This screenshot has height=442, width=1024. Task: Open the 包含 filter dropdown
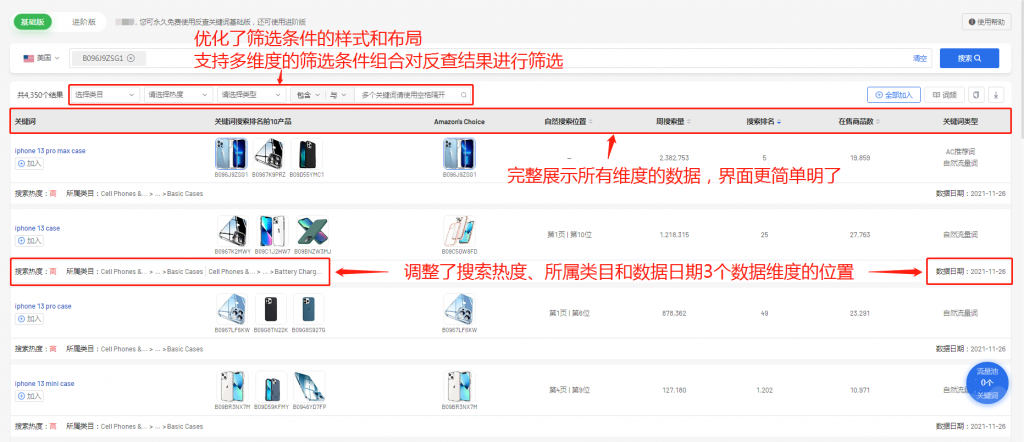[x=308, y=95]
